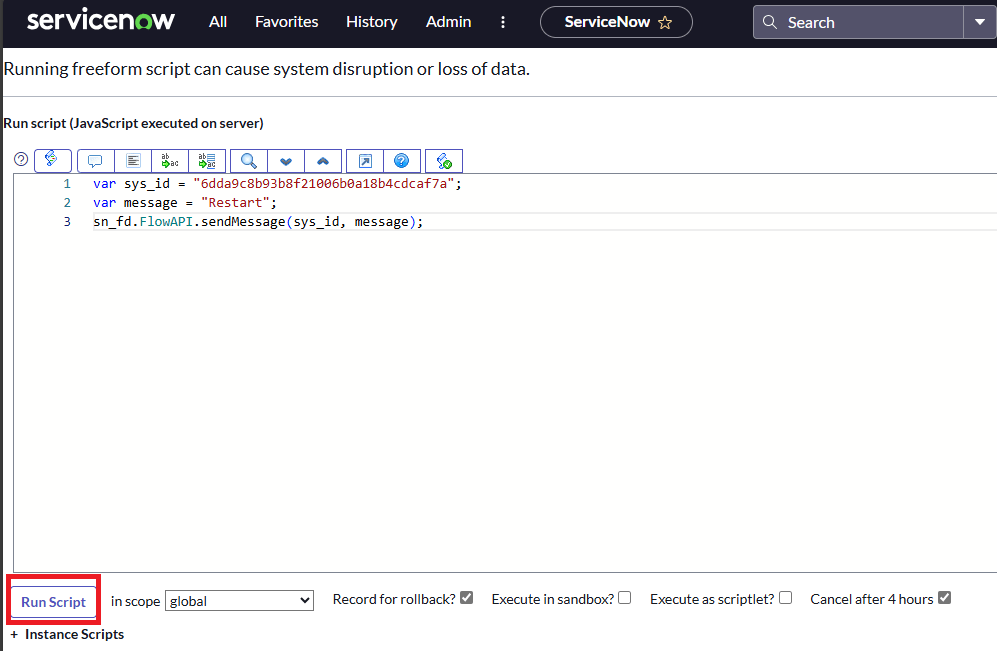Click the format code icon
This screenshot has height=651, width=997.
point(133,161)
